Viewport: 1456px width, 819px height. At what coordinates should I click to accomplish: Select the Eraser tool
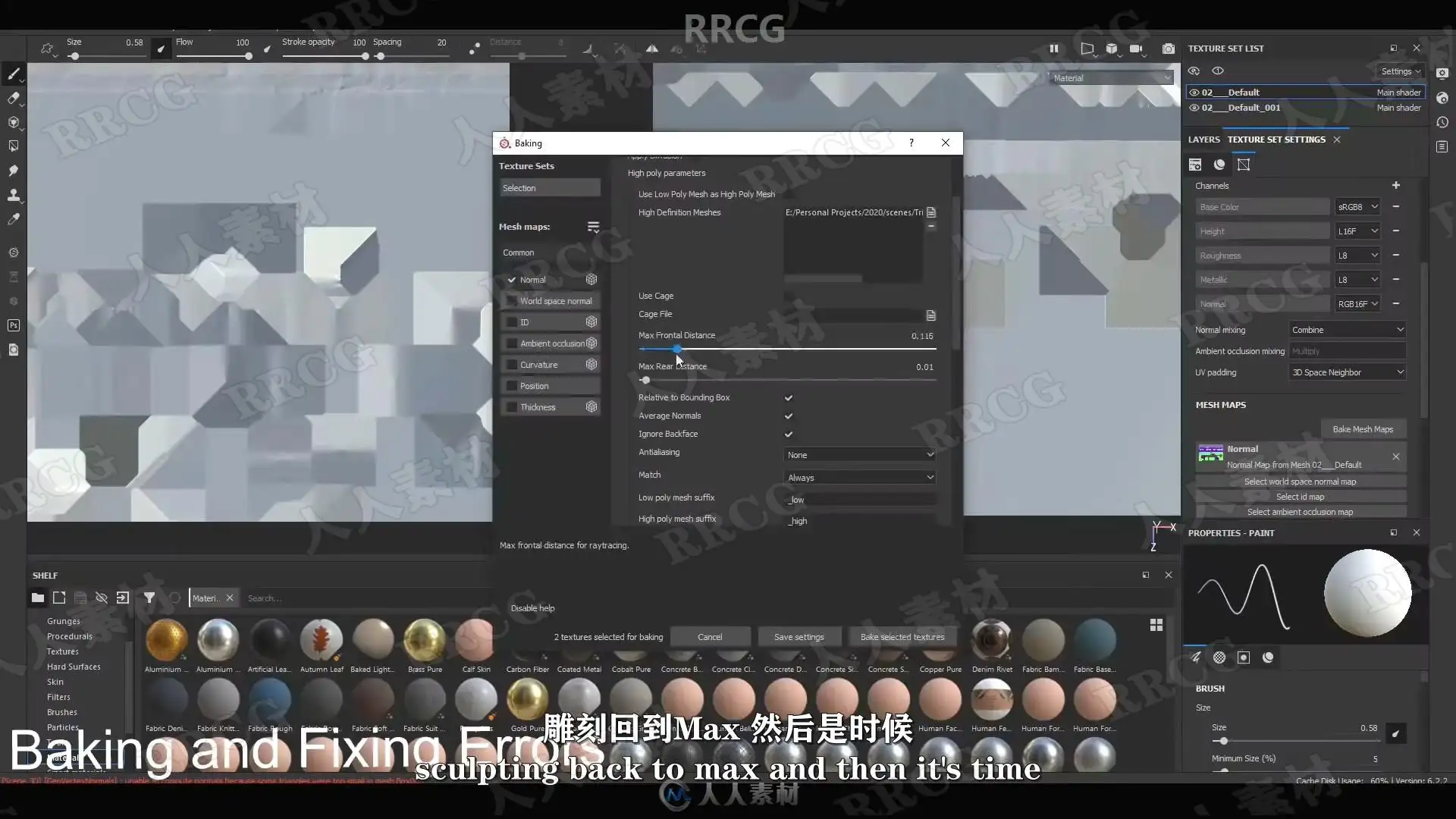click(13, 98)
